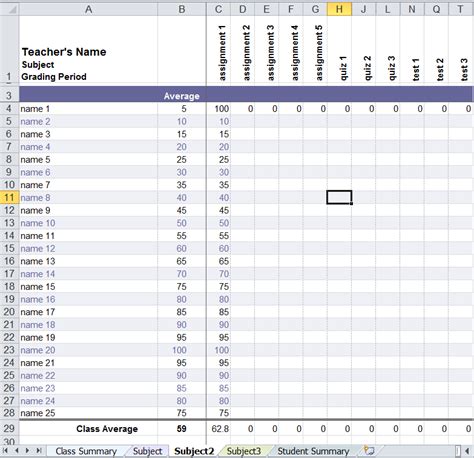Select row 11 header

click(9, 198)
